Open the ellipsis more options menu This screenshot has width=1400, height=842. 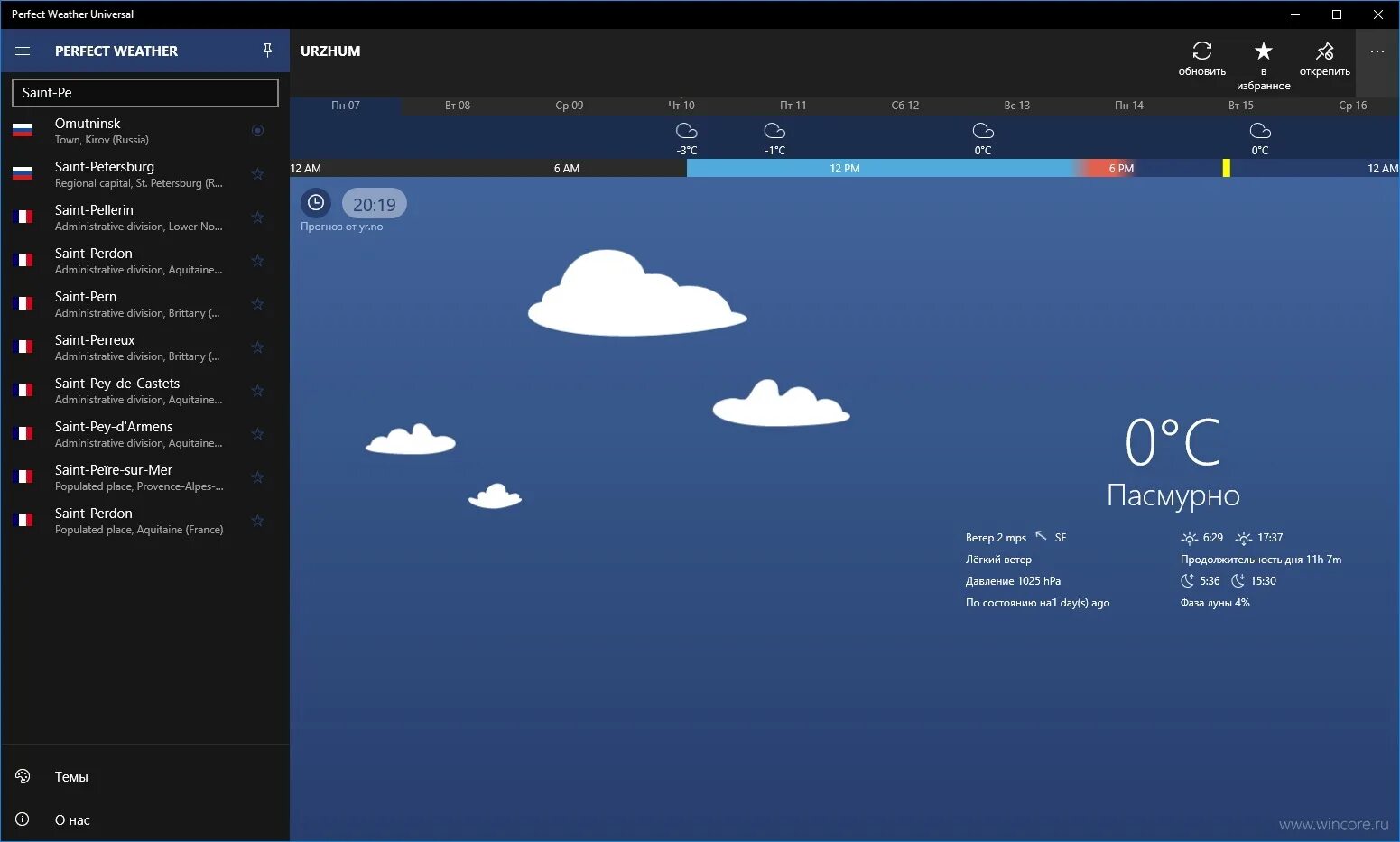pos(1377,51)
